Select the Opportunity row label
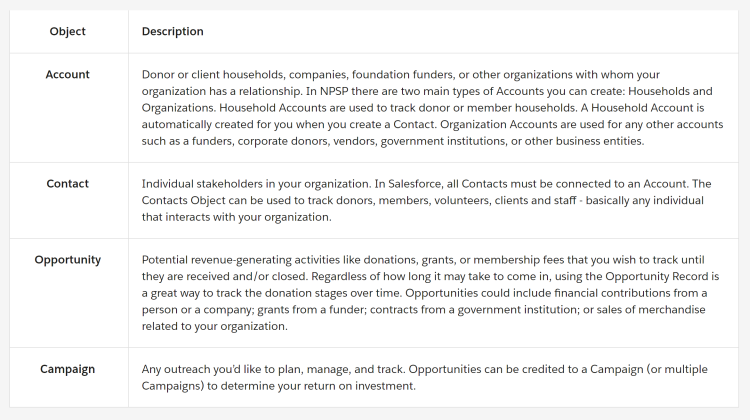This screenshot has height=420, width=750. [67, 260]
